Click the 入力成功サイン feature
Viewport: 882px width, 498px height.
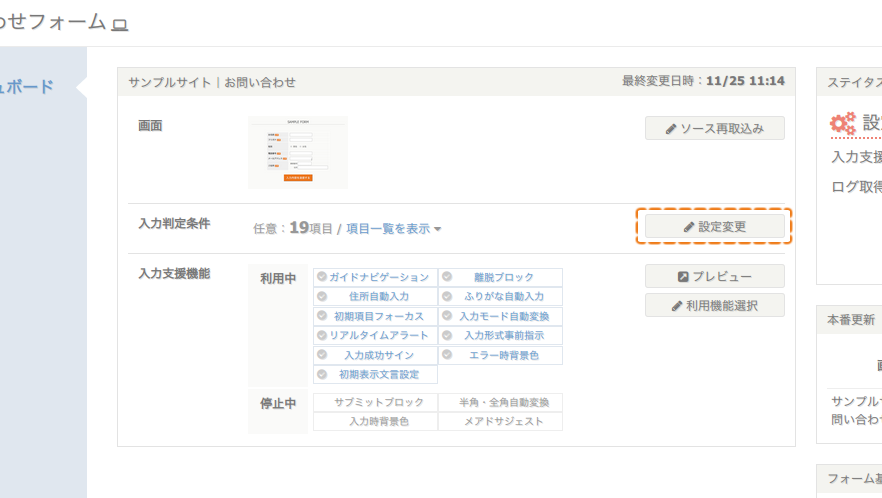[x=375, y=355]
